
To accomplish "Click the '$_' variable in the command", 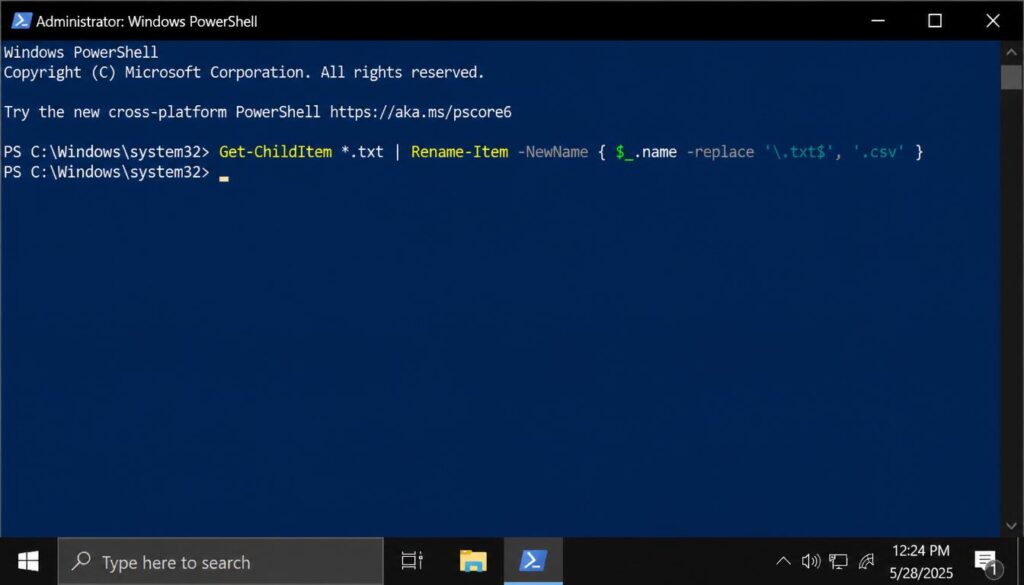I will pyautogui.click(x=624, y=152).
